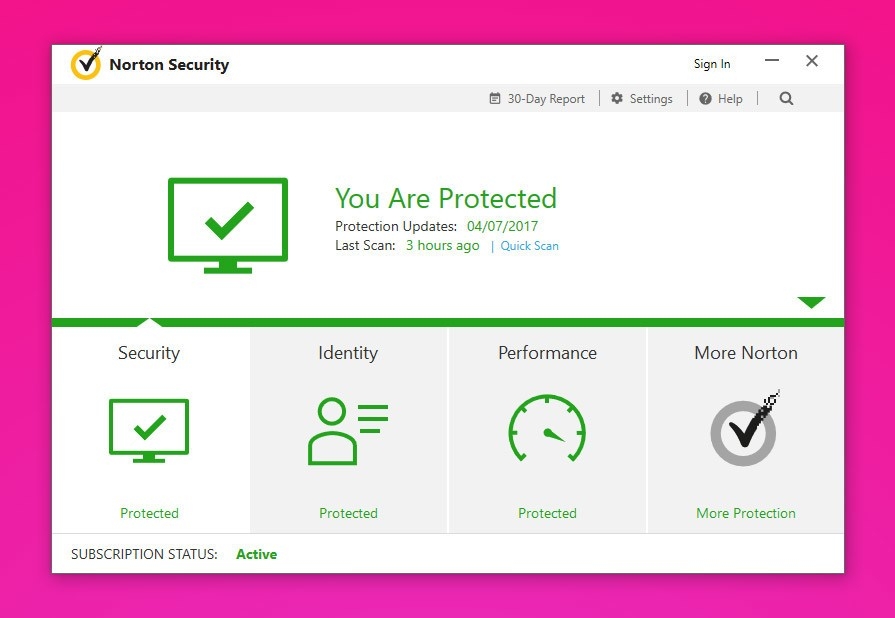
Task: Switch to the Identity tab
Action: pyautogui.click(x=348, y=353)
